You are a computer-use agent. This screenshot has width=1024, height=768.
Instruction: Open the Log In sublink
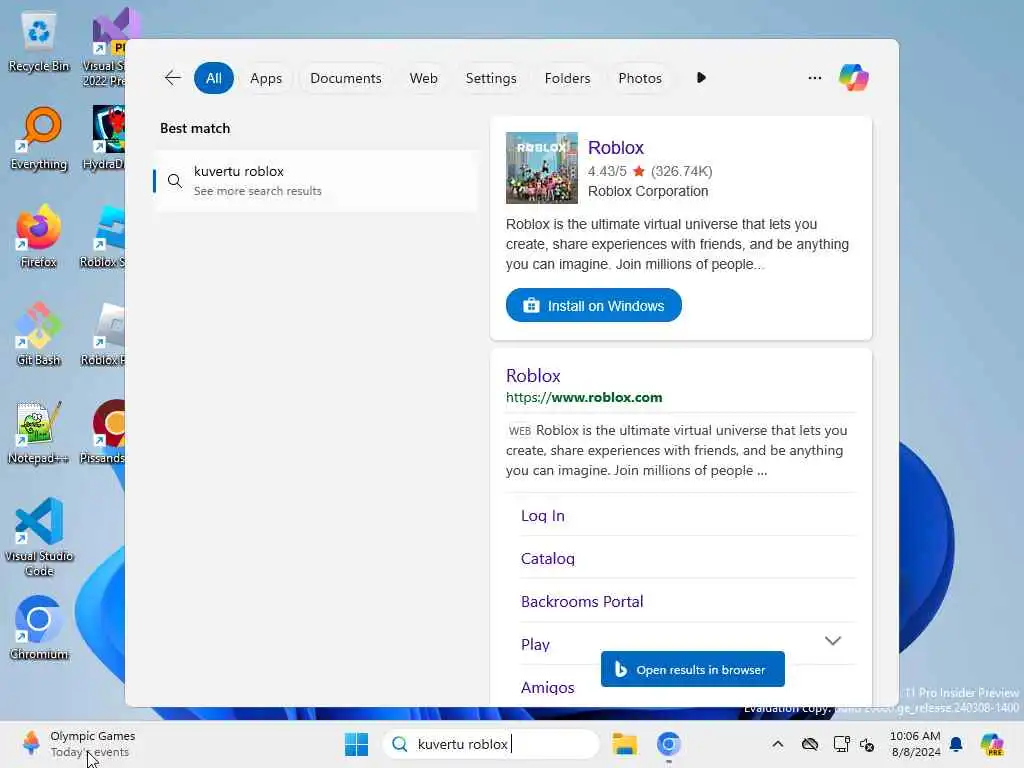[542, 516]
